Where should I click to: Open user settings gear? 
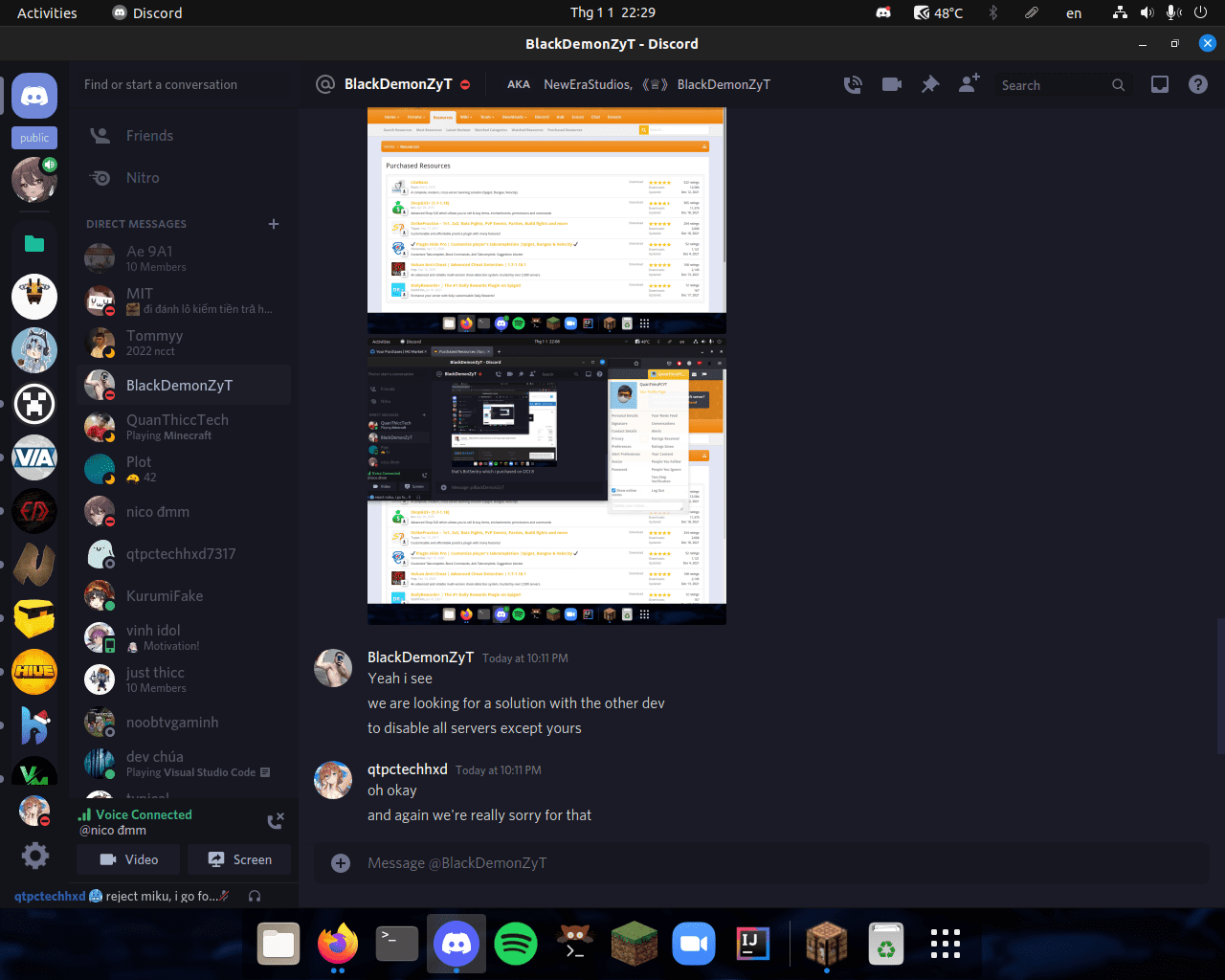coord(35,855)
